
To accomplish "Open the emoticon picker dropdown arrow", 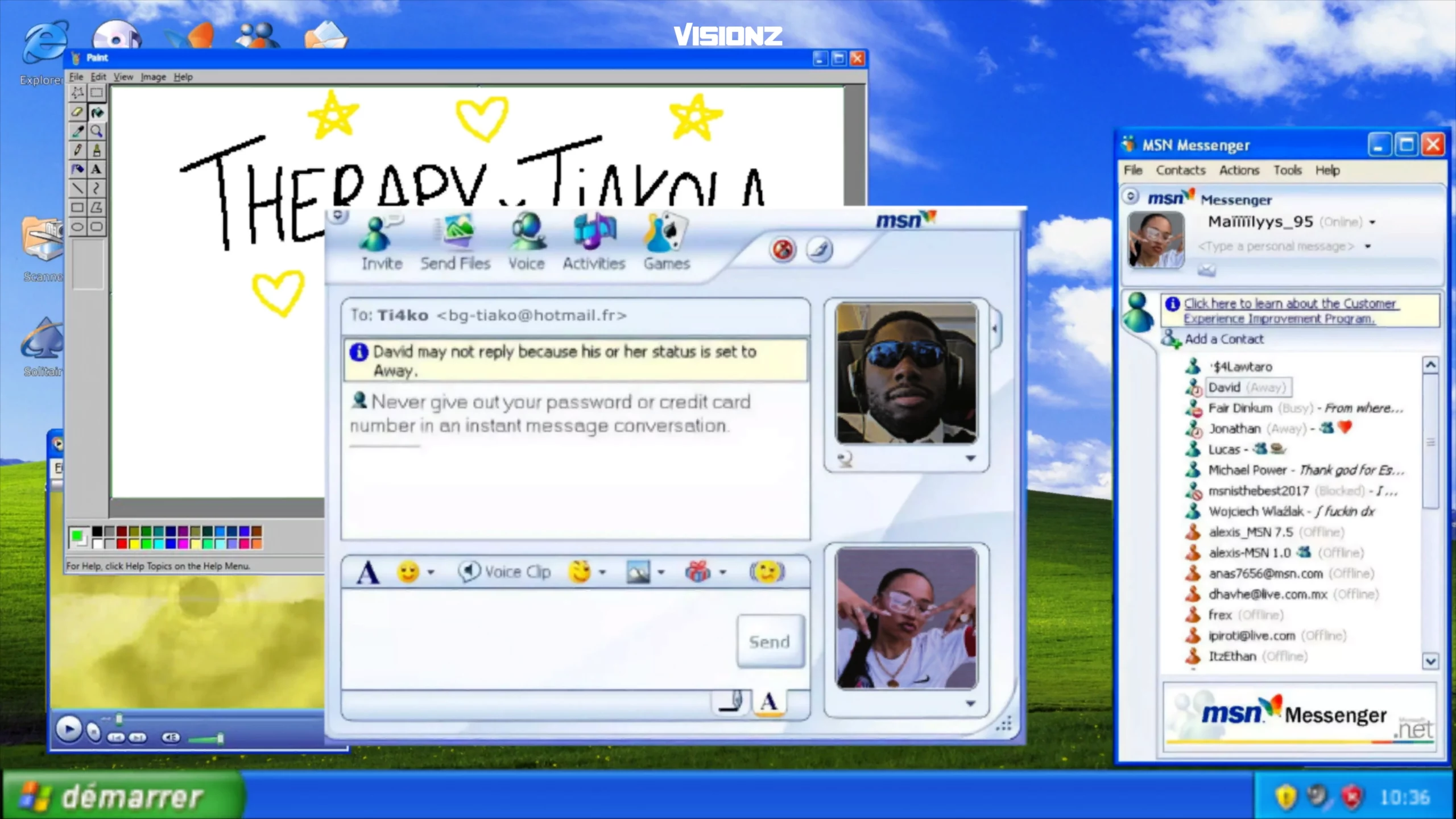I will (431, 572).
